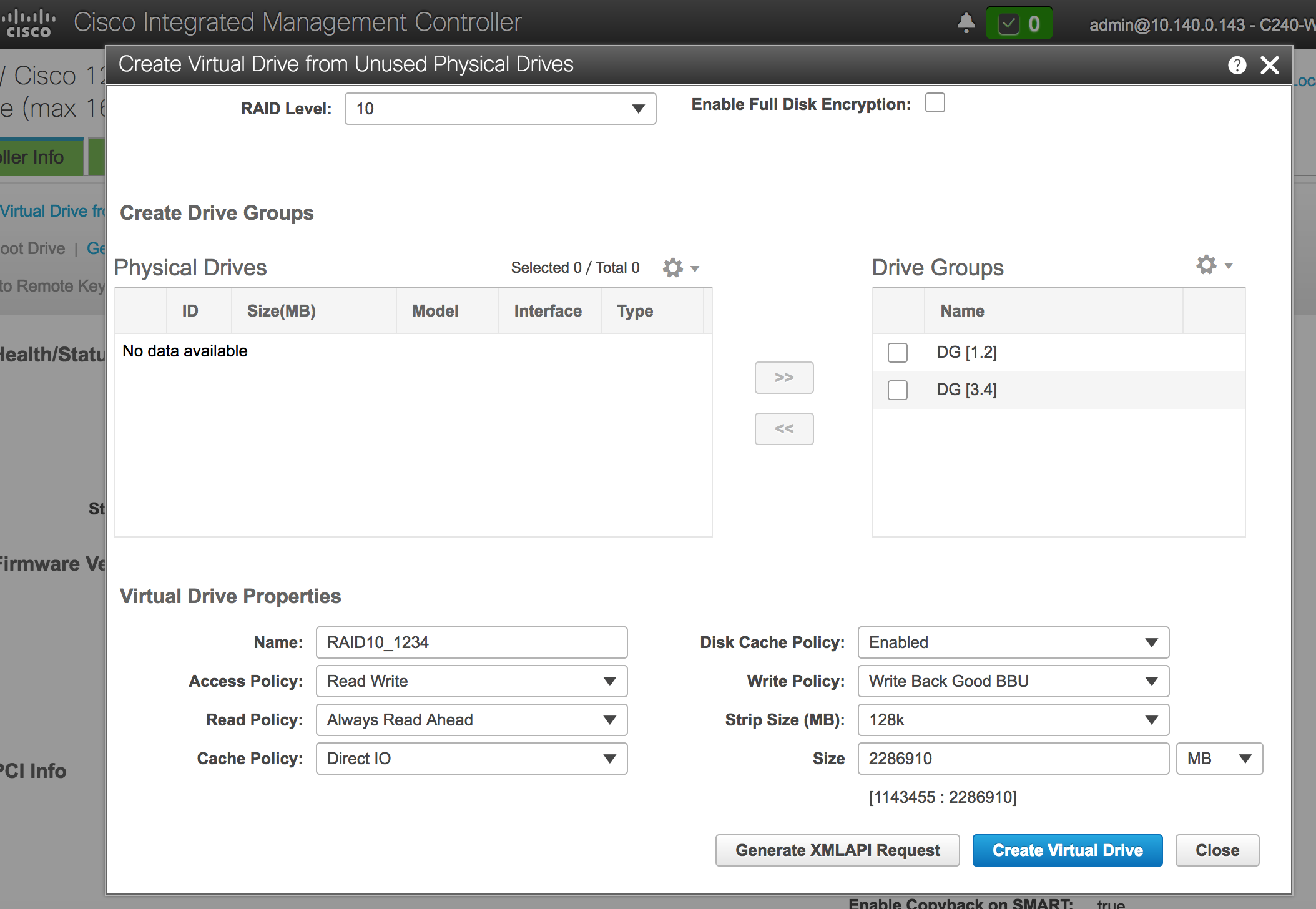Sort by Size(MB) column header
Image resolution: width=1316 pixels, height=909 pixels.
pos(313,311)
